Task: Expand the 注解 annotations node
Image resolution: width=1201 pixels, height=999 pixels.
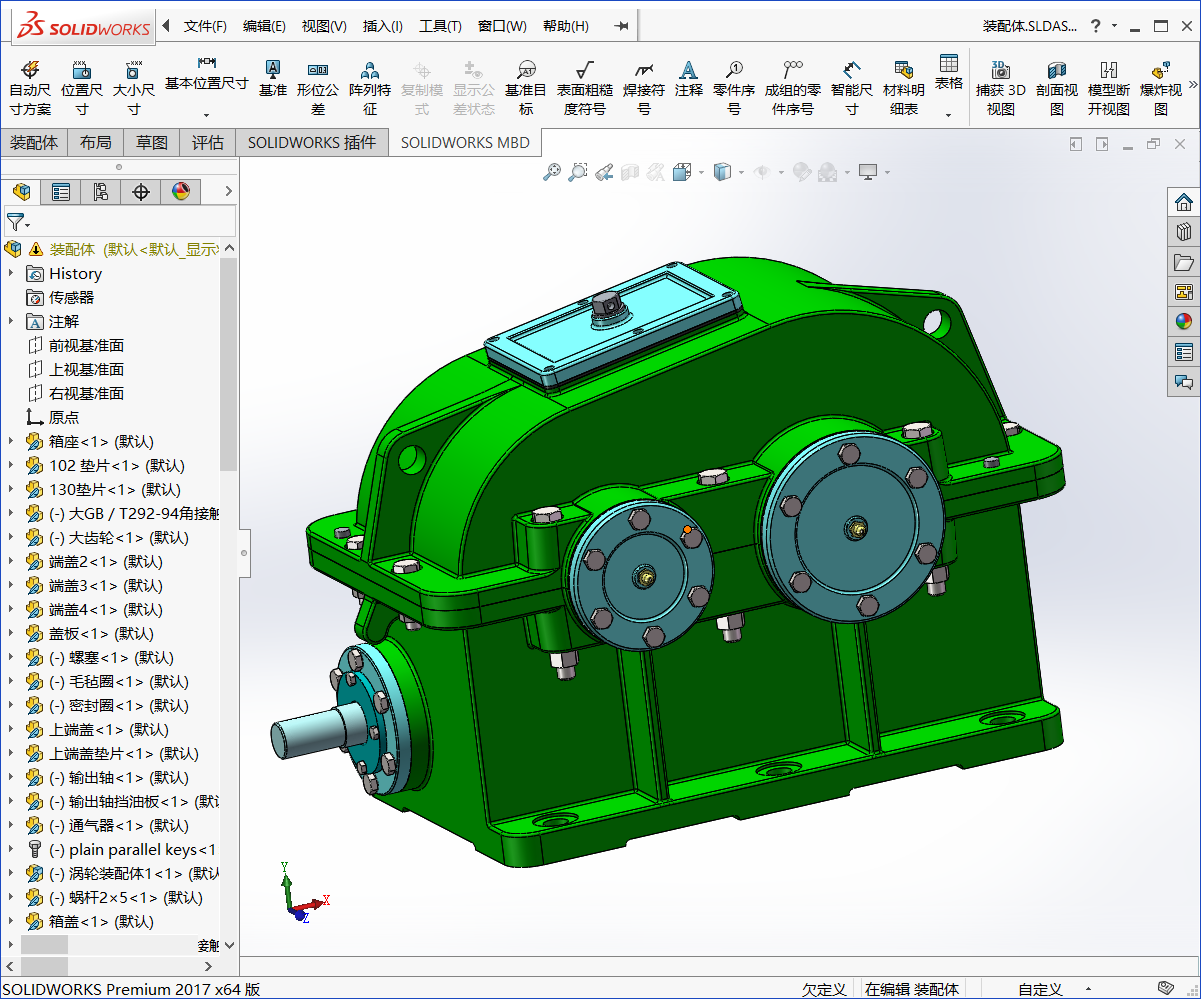Action: tap(11, 321)
